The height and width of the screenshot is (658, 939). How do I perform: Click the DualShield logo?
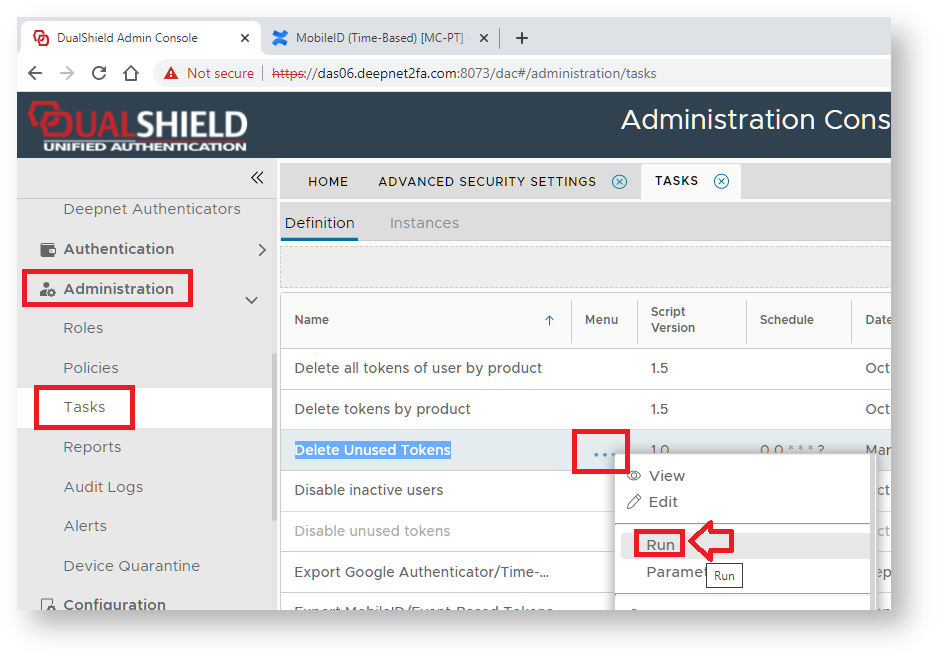coord(137,126)
